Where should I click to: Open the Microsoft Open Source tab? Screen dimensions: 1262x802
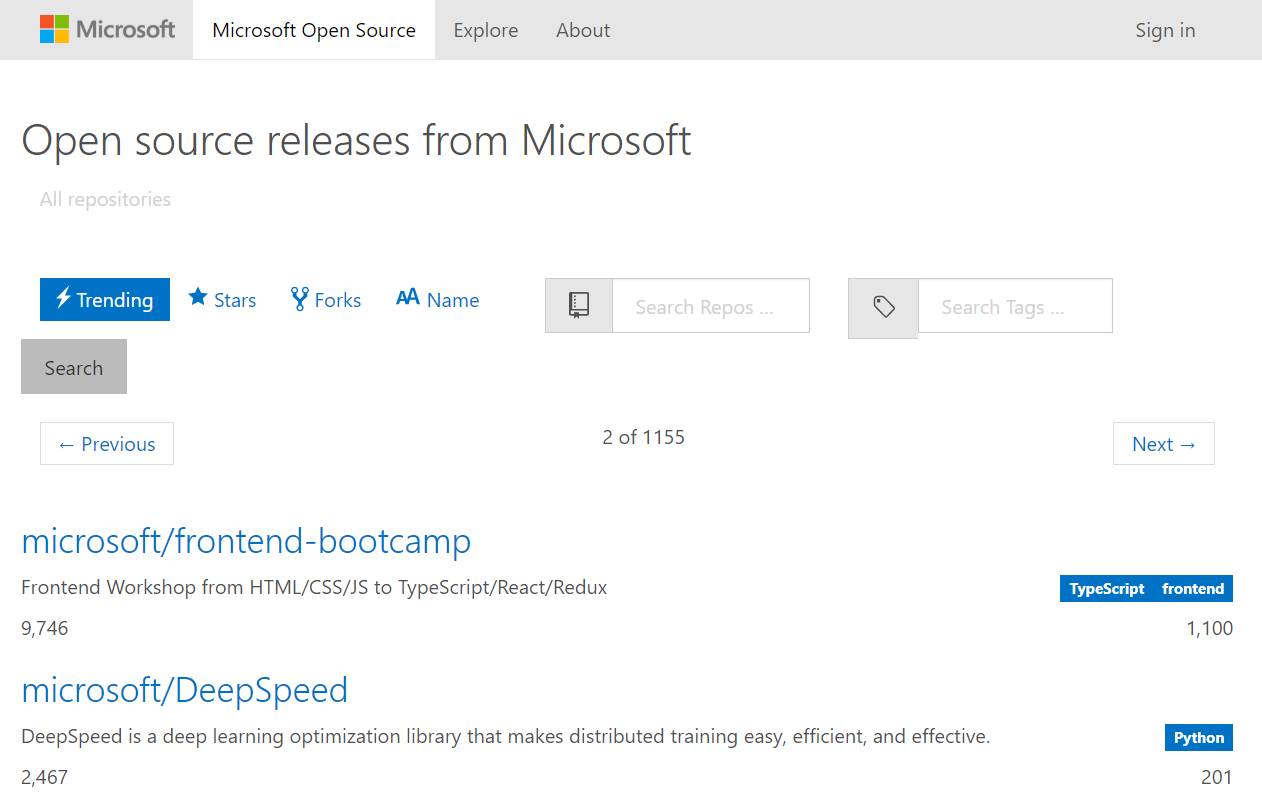click(x=314, y=30)
